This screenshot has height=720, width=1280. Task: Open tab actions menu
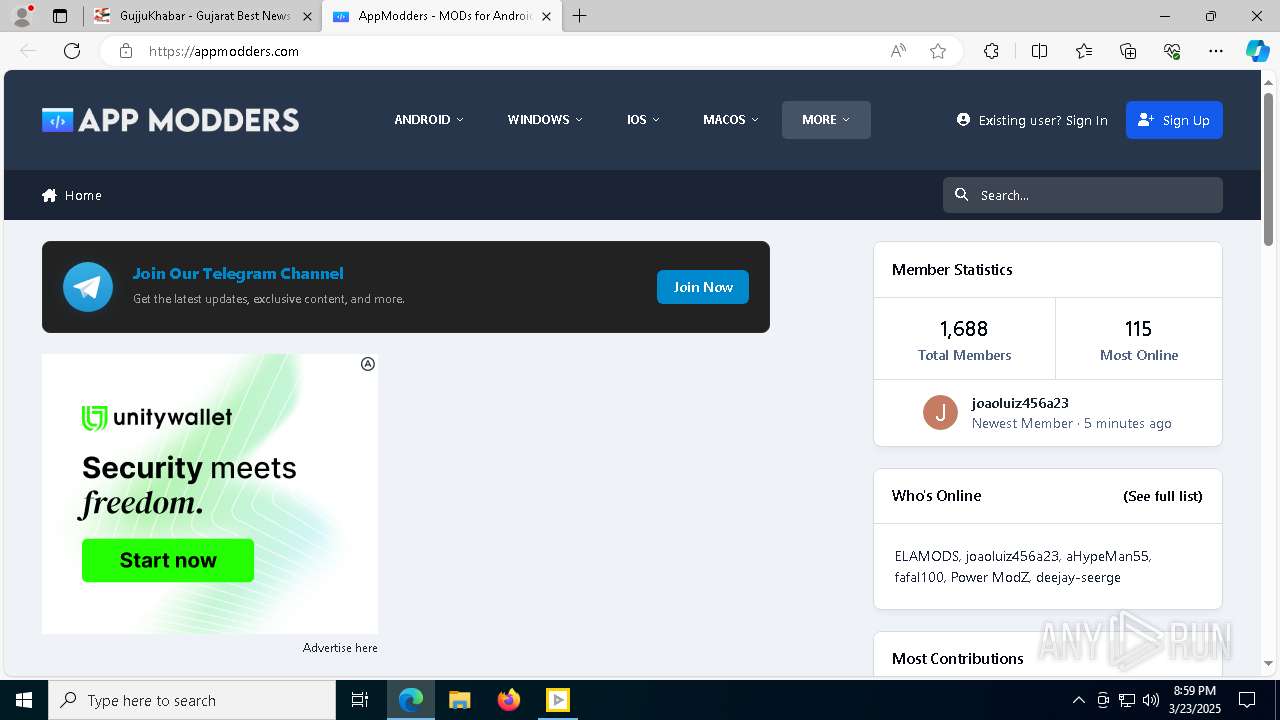click(x=60, y=16)
